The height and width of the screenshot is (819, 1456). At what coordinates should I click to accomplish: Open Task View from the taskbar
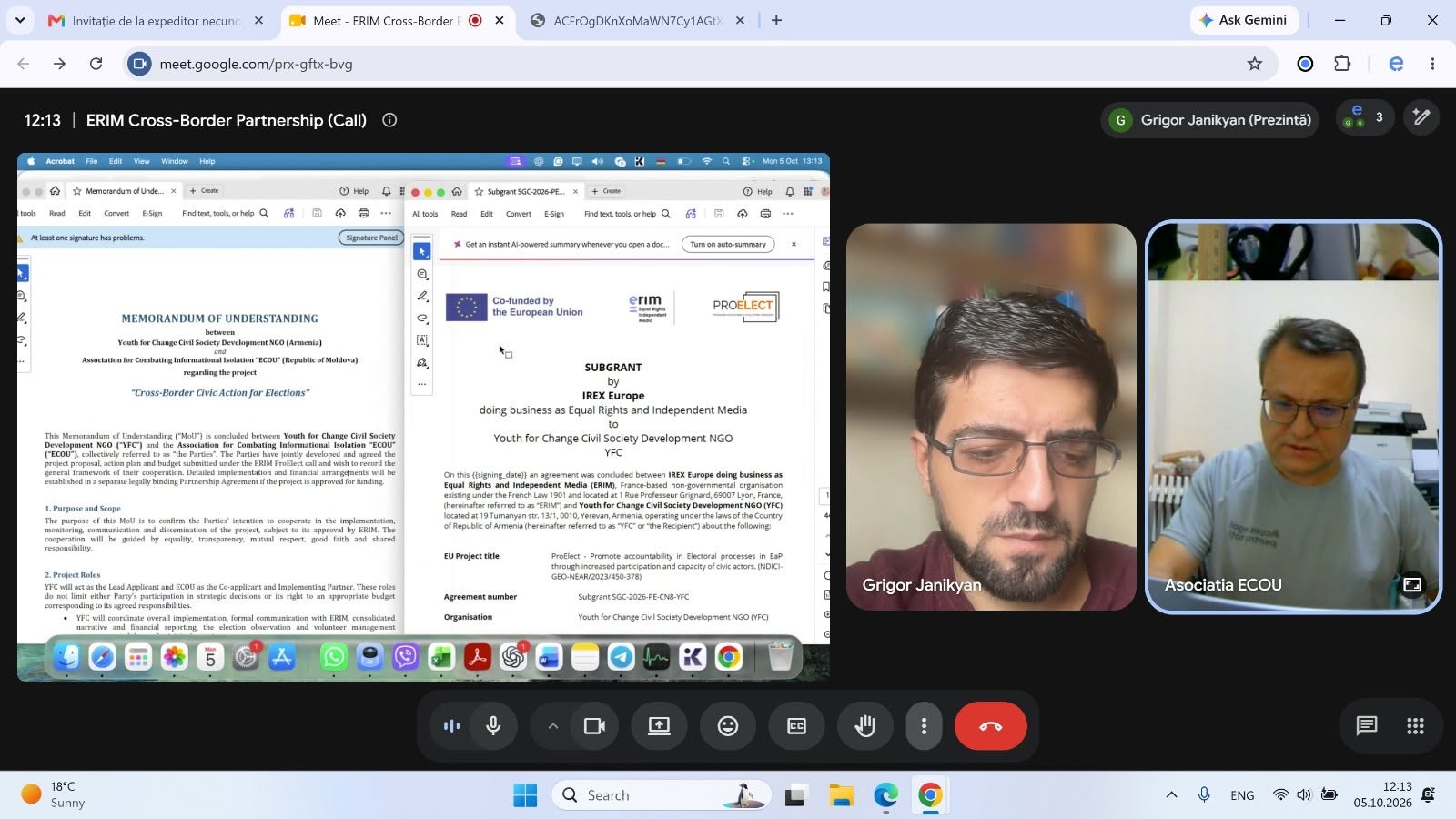(x=796, y=795)
